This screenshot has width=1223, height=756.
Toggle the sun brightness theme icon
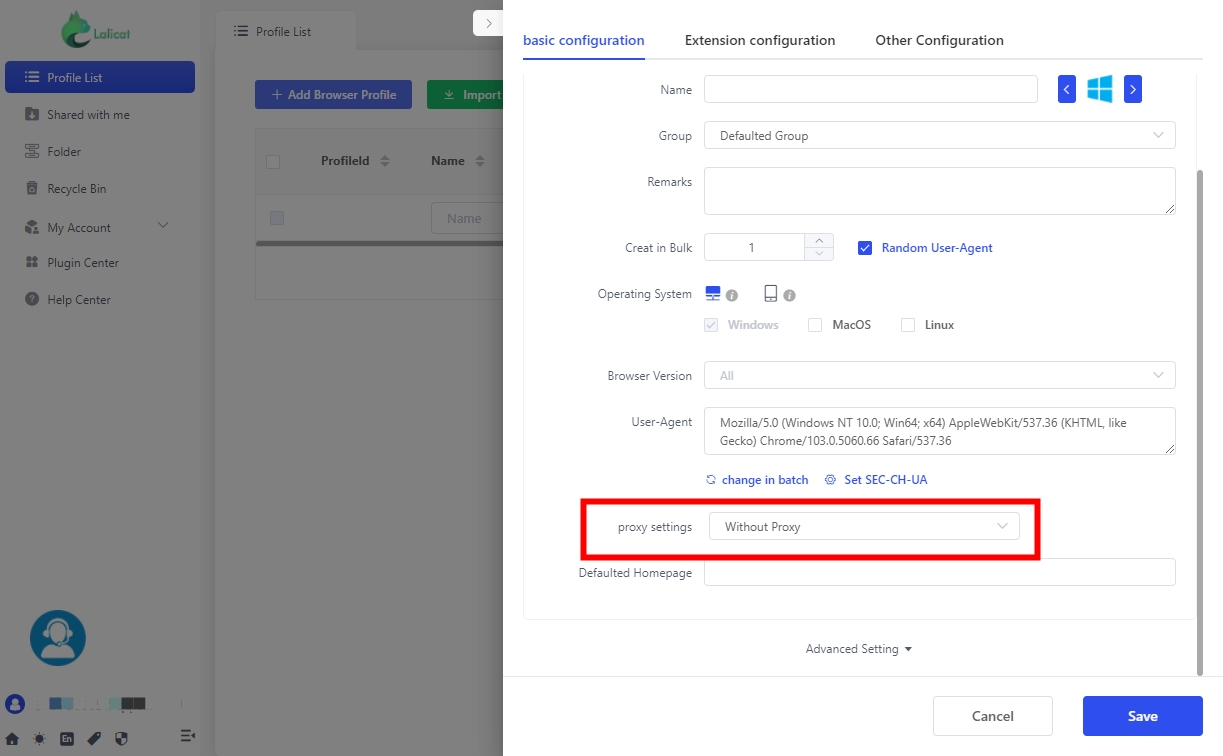pyautogui.click(x=39, y=739)
